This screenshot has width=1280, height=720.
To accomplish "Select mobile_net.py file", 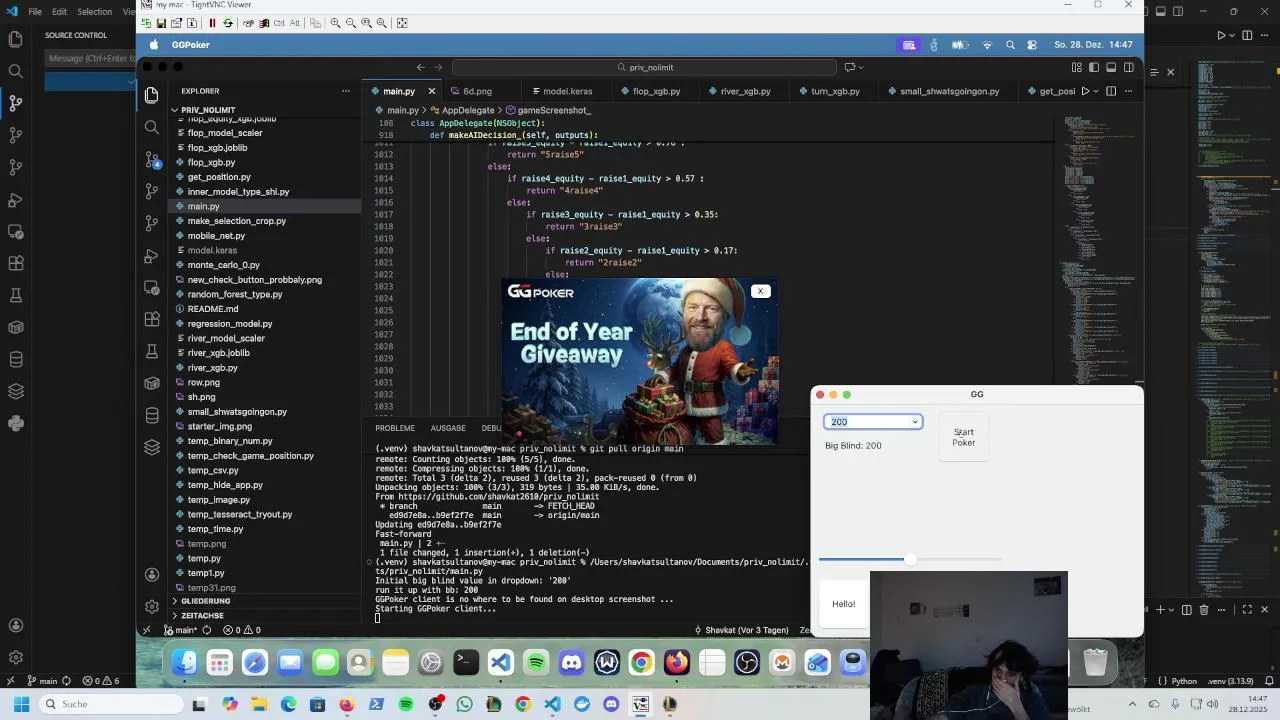I will pos(216,236).
